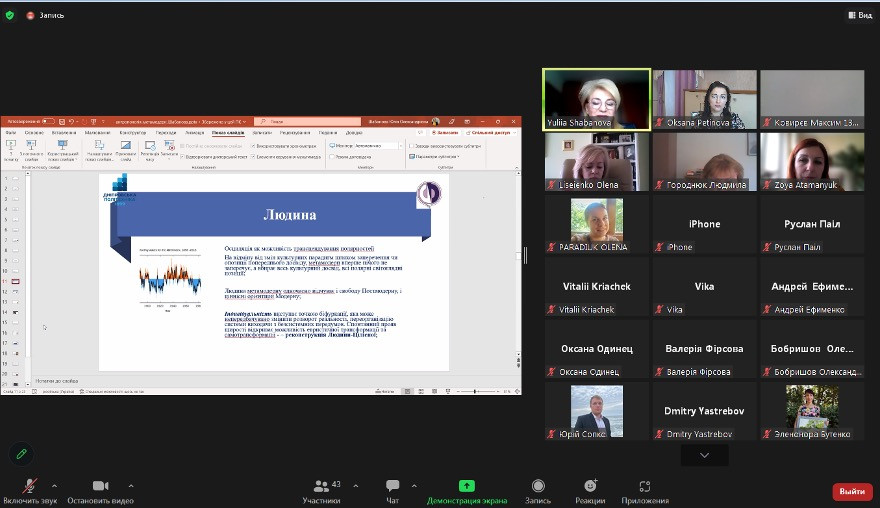Click the slide area vertical scrollbar

click(518, 264)
